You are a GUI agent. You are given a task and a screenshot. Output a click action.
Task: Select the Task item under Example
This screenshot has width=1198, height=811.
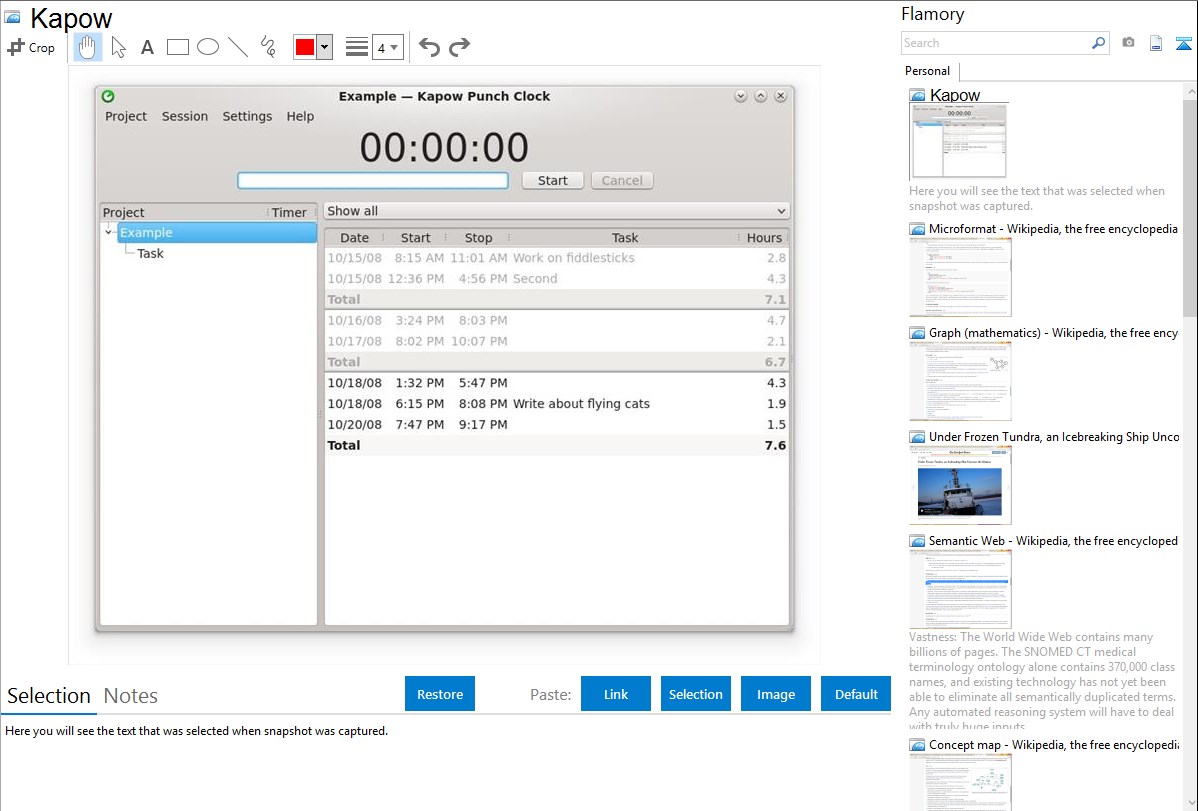(151, 254)
